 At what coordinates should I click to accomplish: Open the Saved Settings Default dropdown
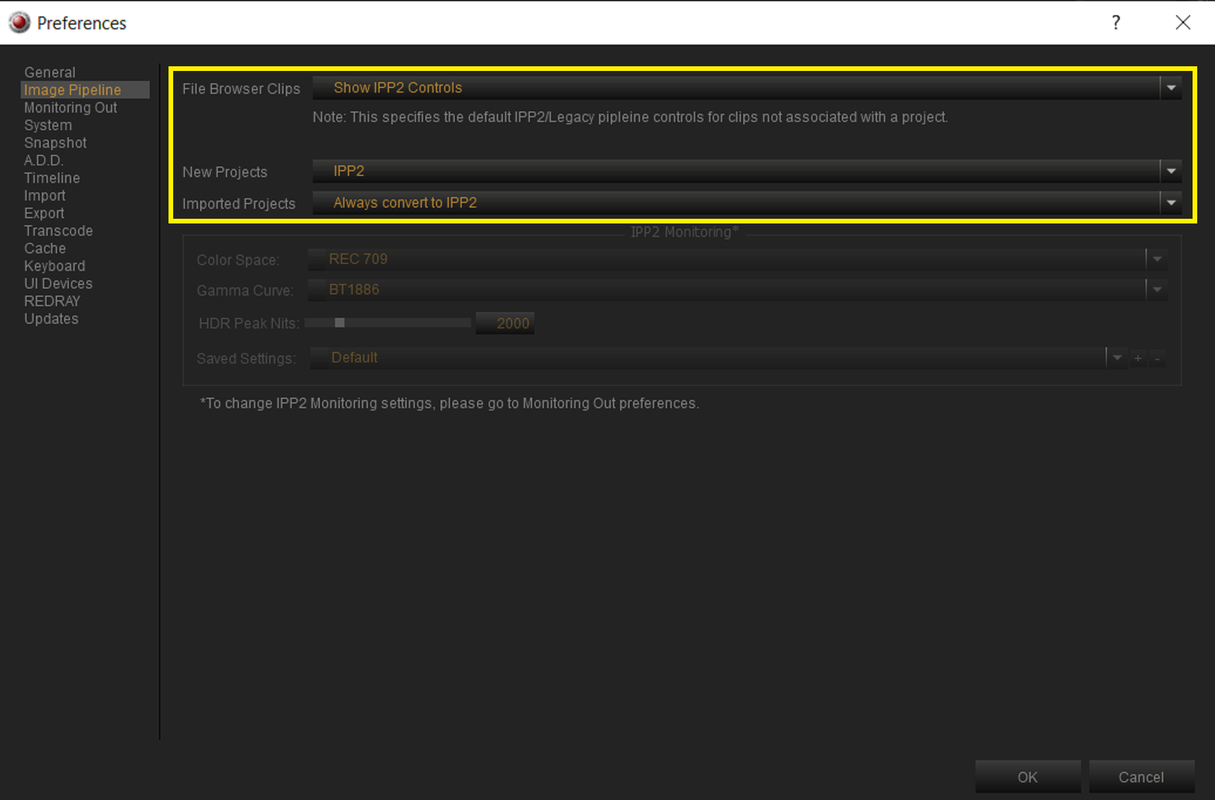coord(718,358)
